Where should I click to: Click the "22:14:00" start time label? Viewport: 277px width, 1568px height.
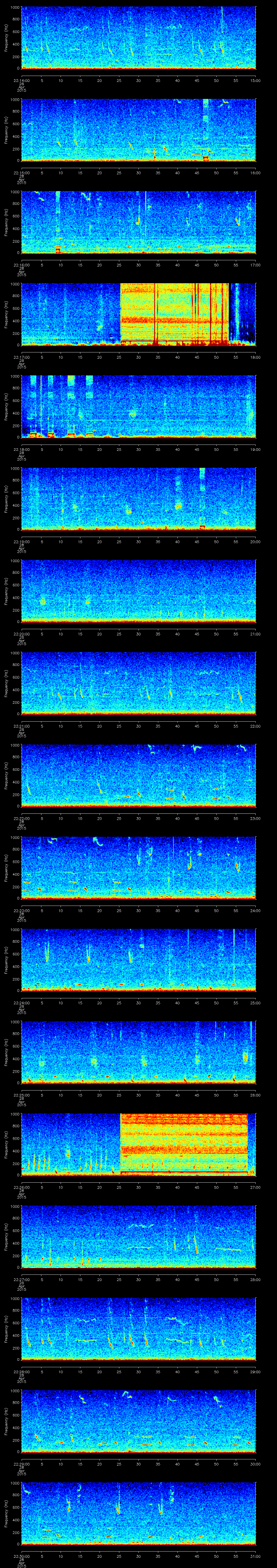point(21,80)
